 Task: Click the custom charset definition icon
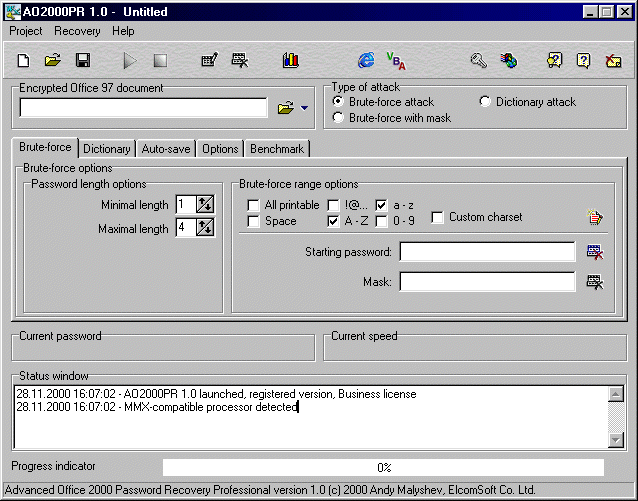pos(595,217)
